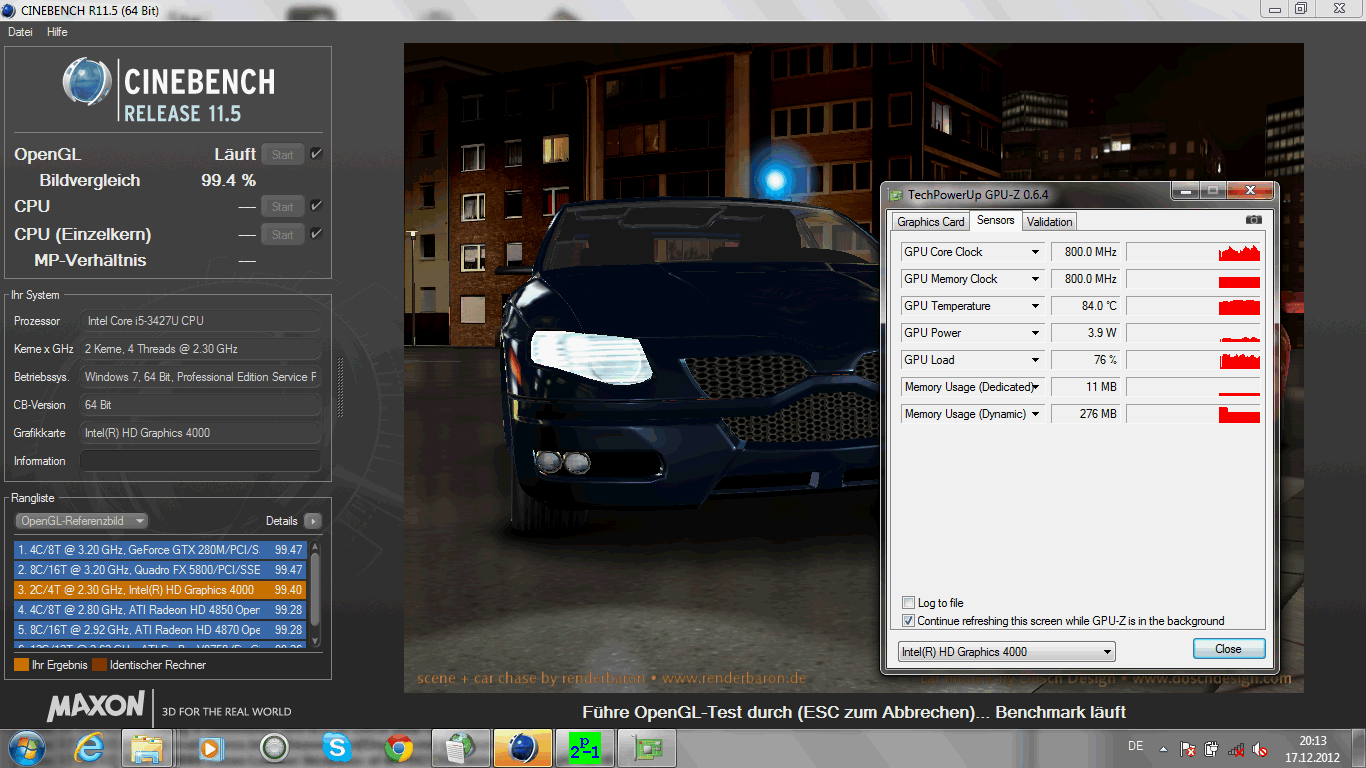Open the GPU Memory Clock sensor dropdown
Screen dimensions: 1366x768
(x=1035, y=279)
